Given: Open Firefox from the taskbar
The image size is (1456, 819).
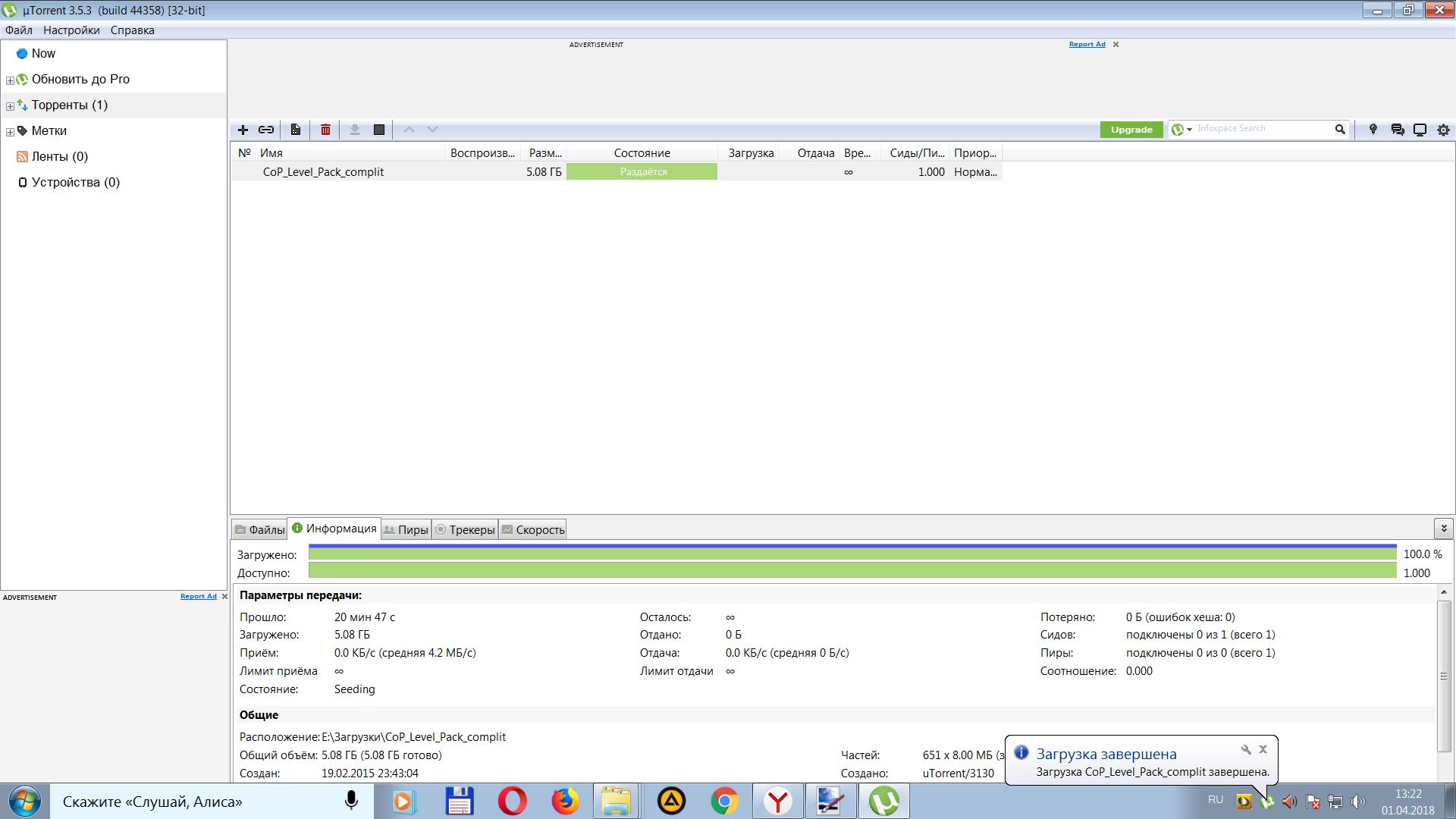Looking at the screenshot, I should 565,801.
